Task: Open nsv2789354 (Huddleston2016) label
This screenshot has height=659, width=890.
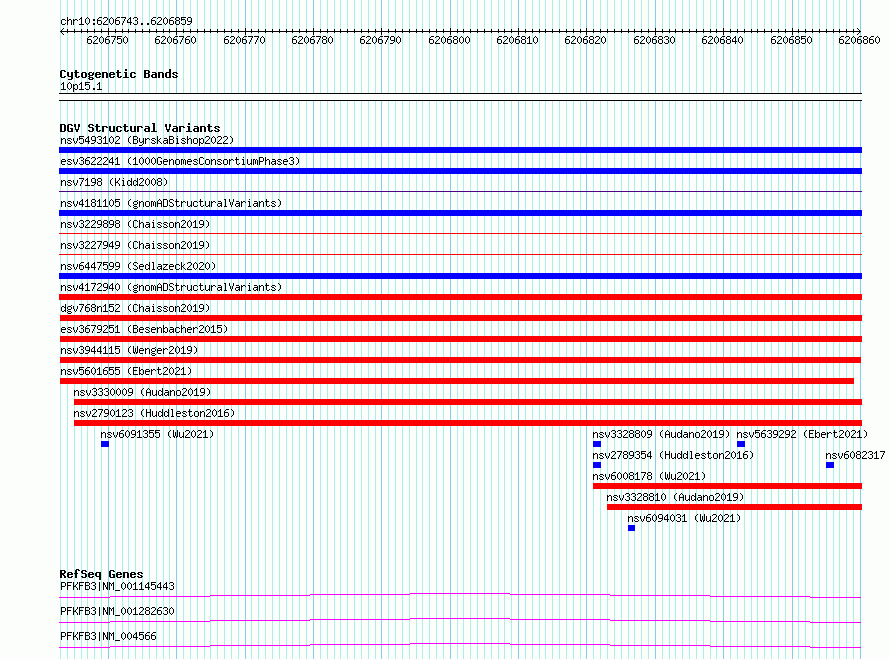Action: 673,455
